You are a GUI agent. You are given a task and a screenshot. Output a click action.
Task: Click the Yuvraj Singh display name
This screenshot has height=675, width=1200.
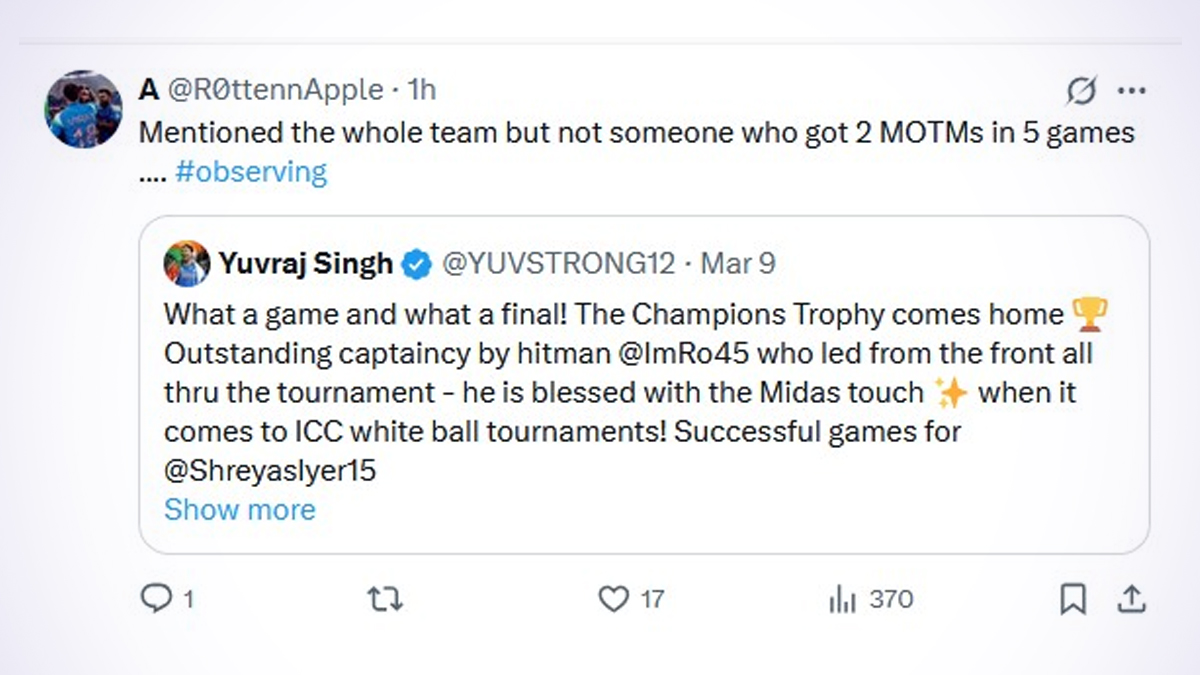305,264
